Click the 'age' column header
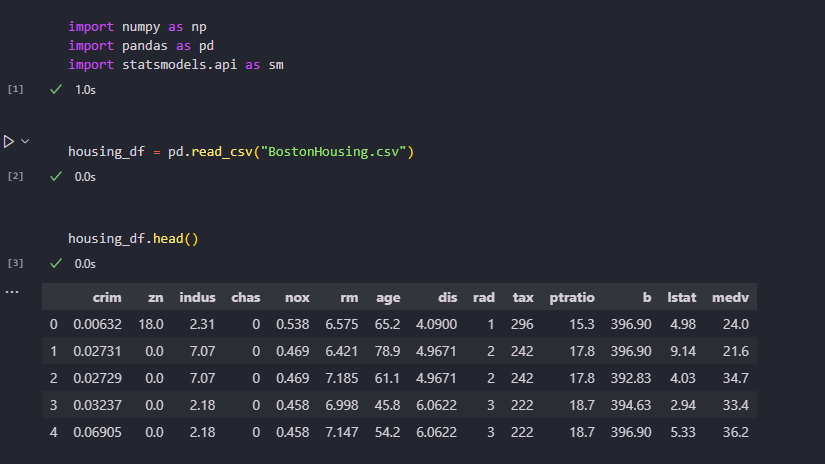 click(388, 298)
